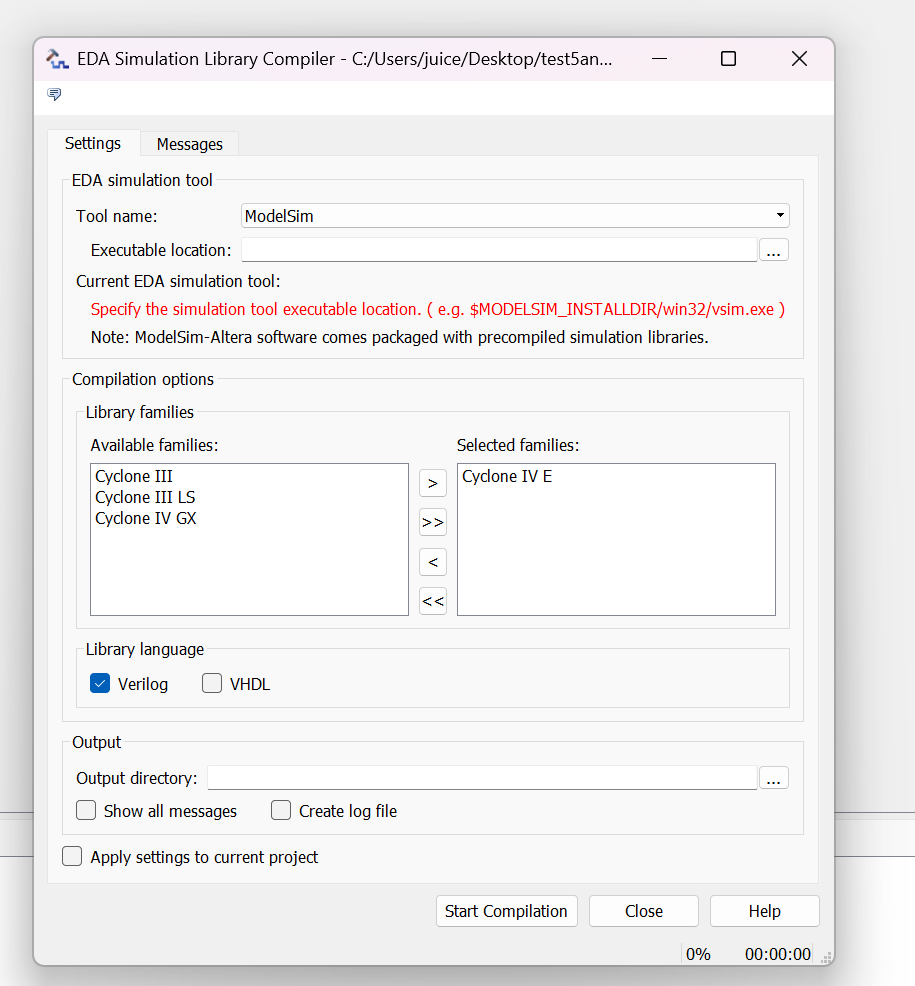Browse for the output directory
Viewport: 915px width, 986px height.
[774, 778]
